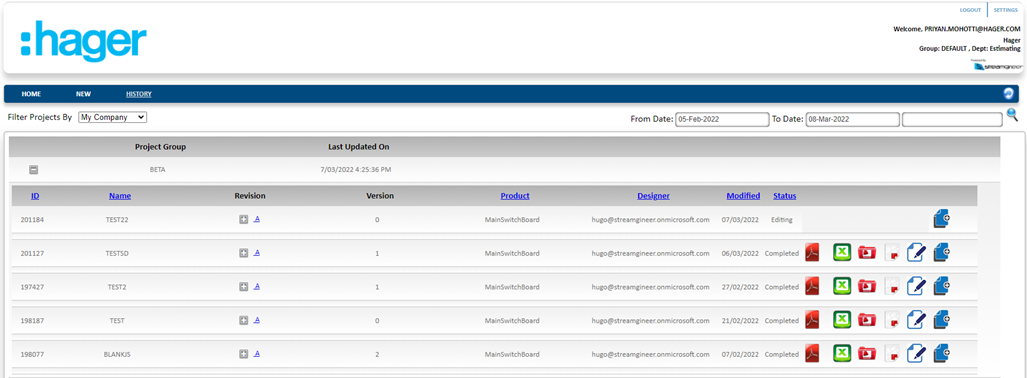
Task: Open the PDF icon for TEST2
Action: (x=812, y=286)
